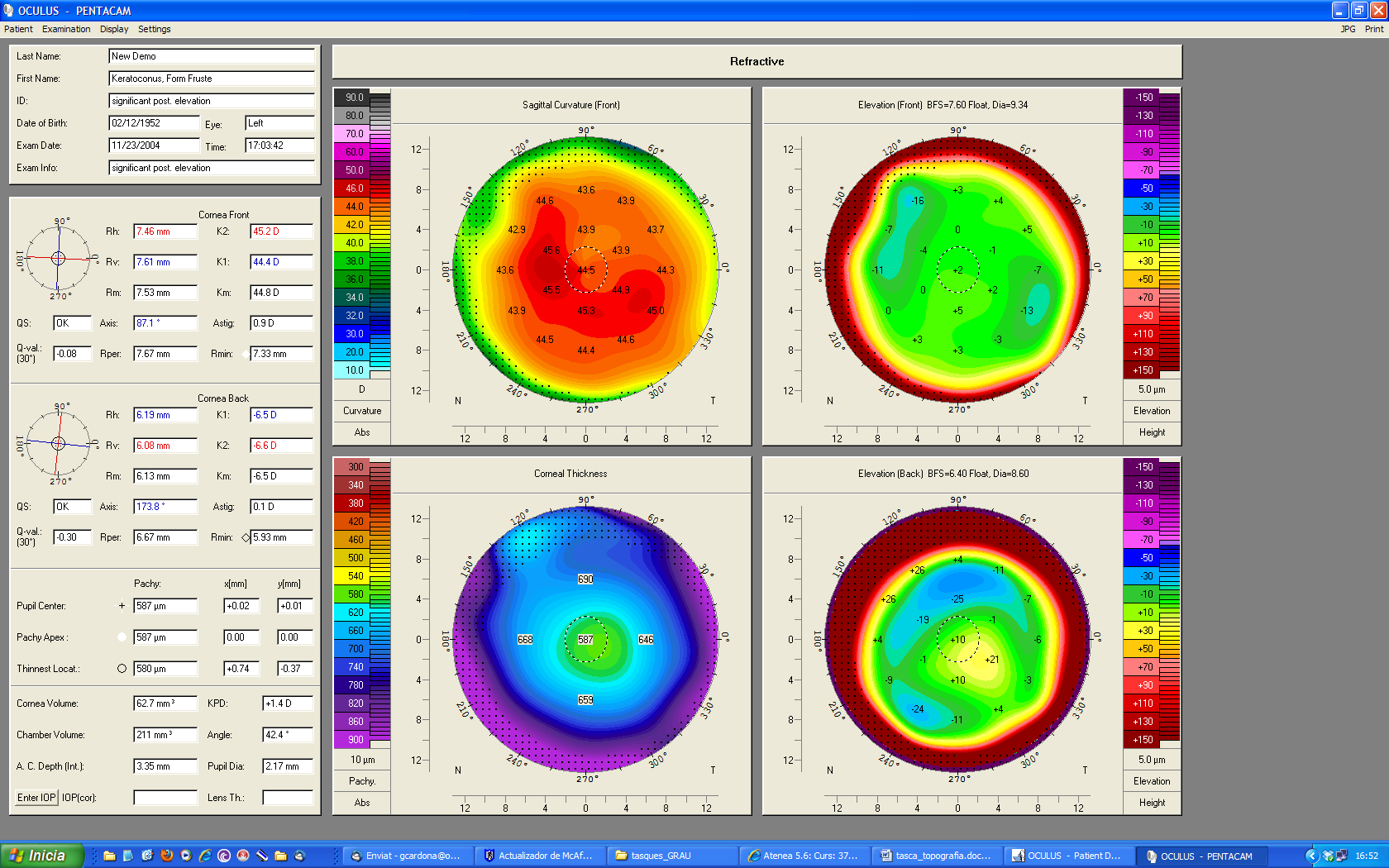Click the 30.0 blue swatch on curvature scale
Viewport: 1389px width, 868px height.
click(351, 334)
